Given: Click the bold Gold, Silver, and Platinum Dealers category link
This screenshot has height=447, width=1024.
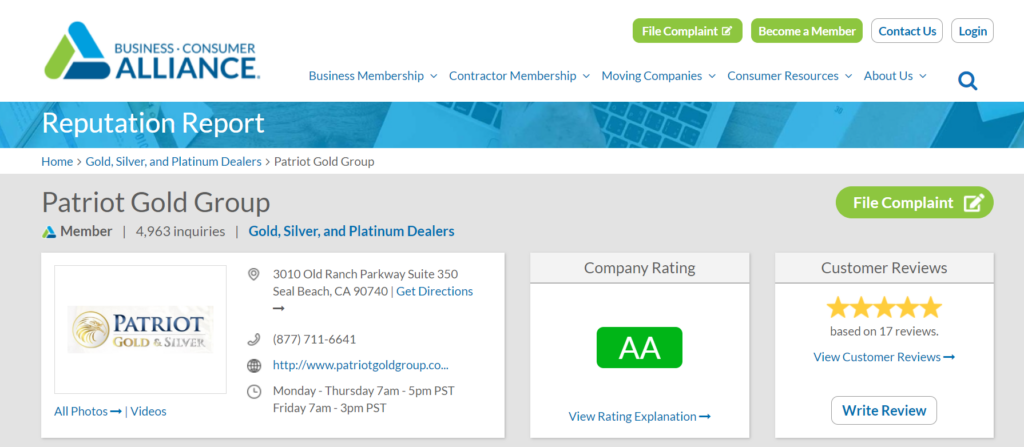Looking at the screenshot, I should coord(351,231).
